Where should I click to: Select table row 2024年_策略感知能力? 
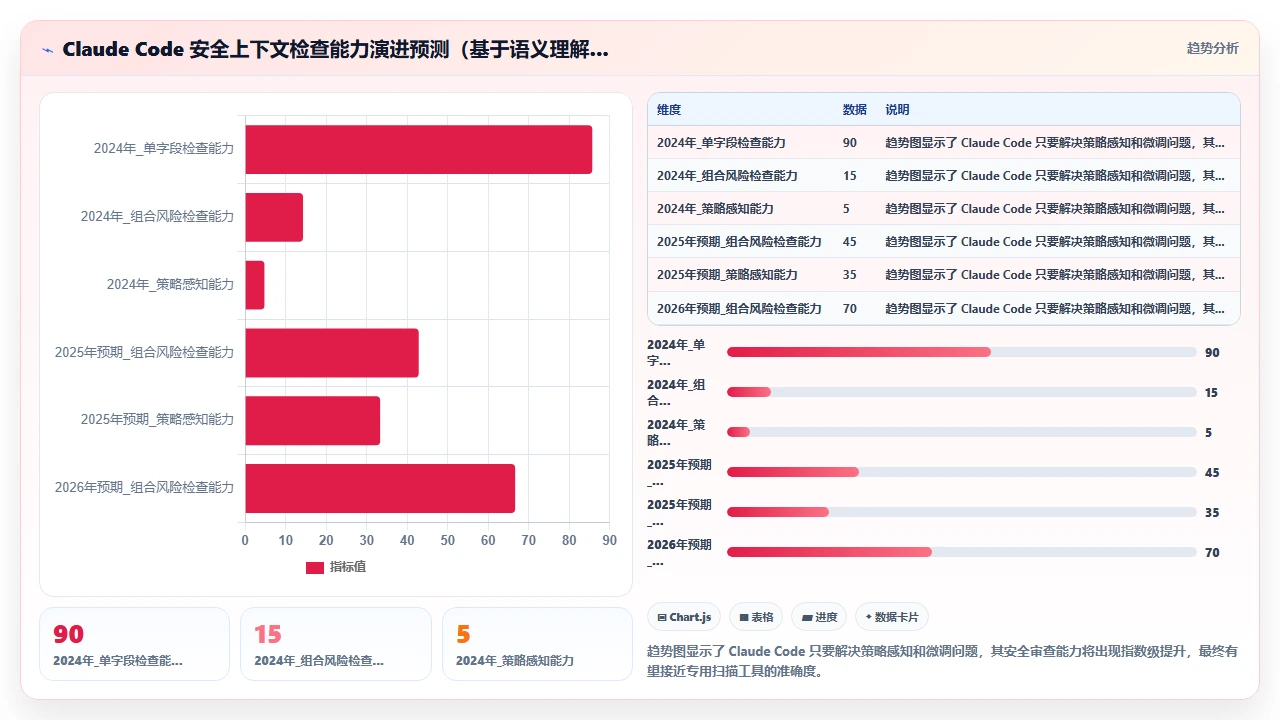click(944, 208)
